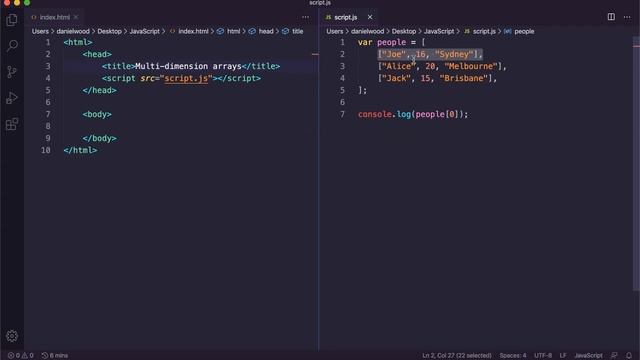Select 'Users' in the left editor breadcrumb
This screenshot has height=360, width=640.
point(40,31)
